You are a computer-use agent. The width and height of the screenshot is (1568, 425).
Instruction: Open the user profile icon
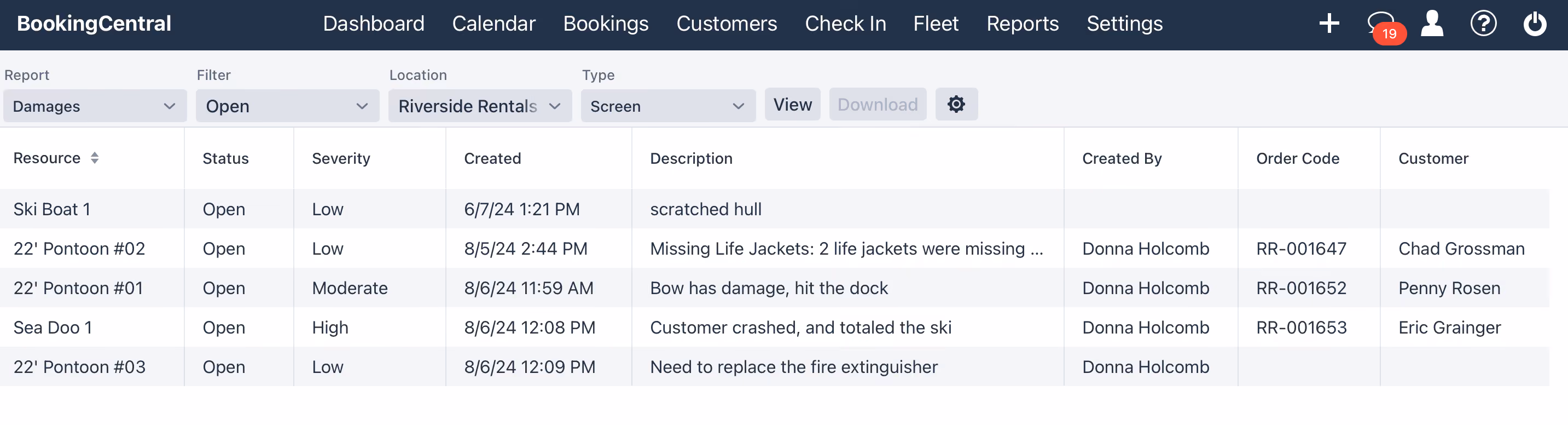[x=1432, y=24]
